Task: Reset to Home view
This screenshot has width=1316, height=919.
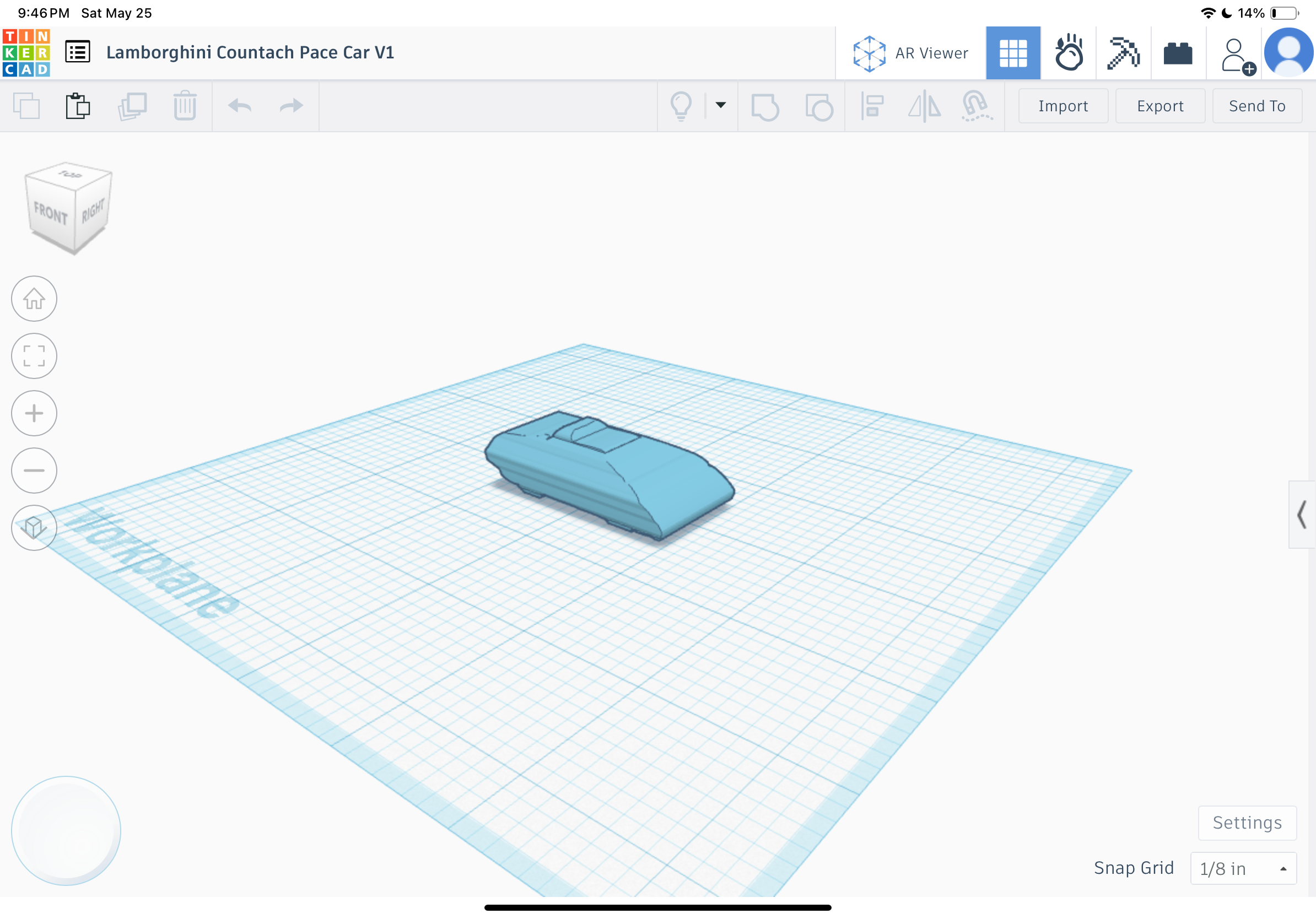Action: (x=34, y=299)
